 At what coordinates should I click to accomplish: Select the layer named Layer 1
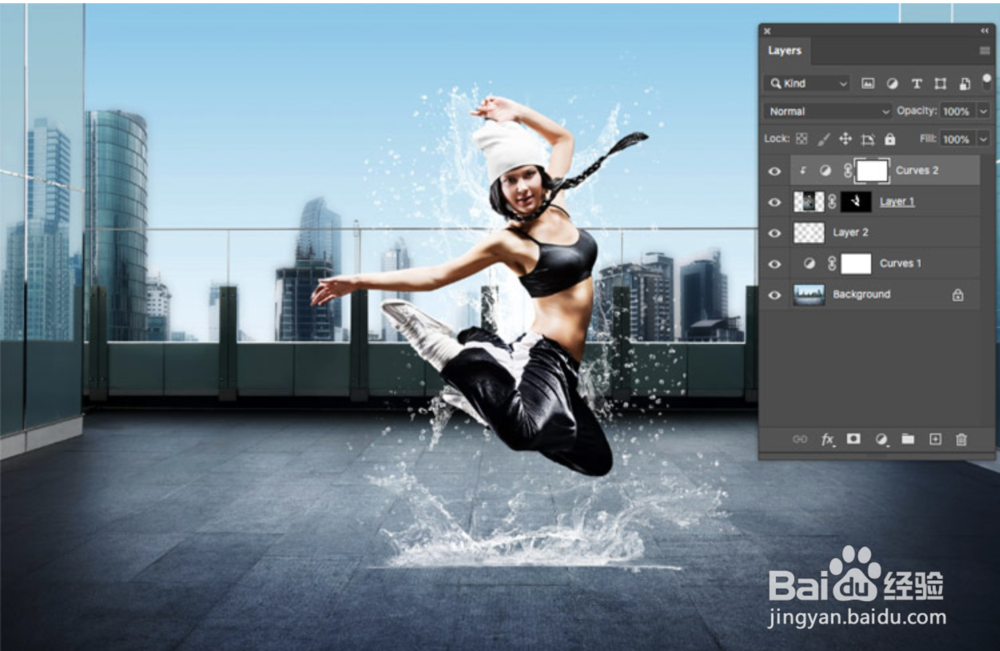(897, 201)
